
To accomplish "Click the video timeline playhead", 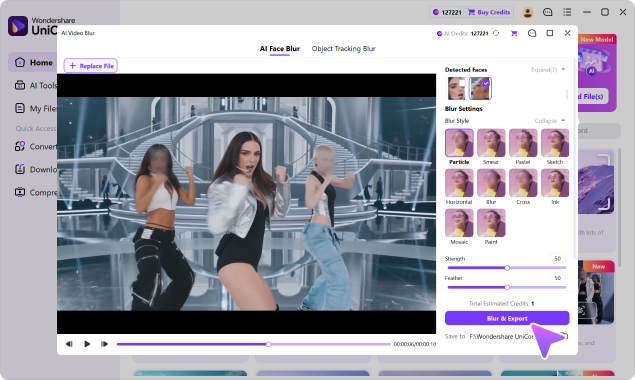I will (x=268, y=344).
